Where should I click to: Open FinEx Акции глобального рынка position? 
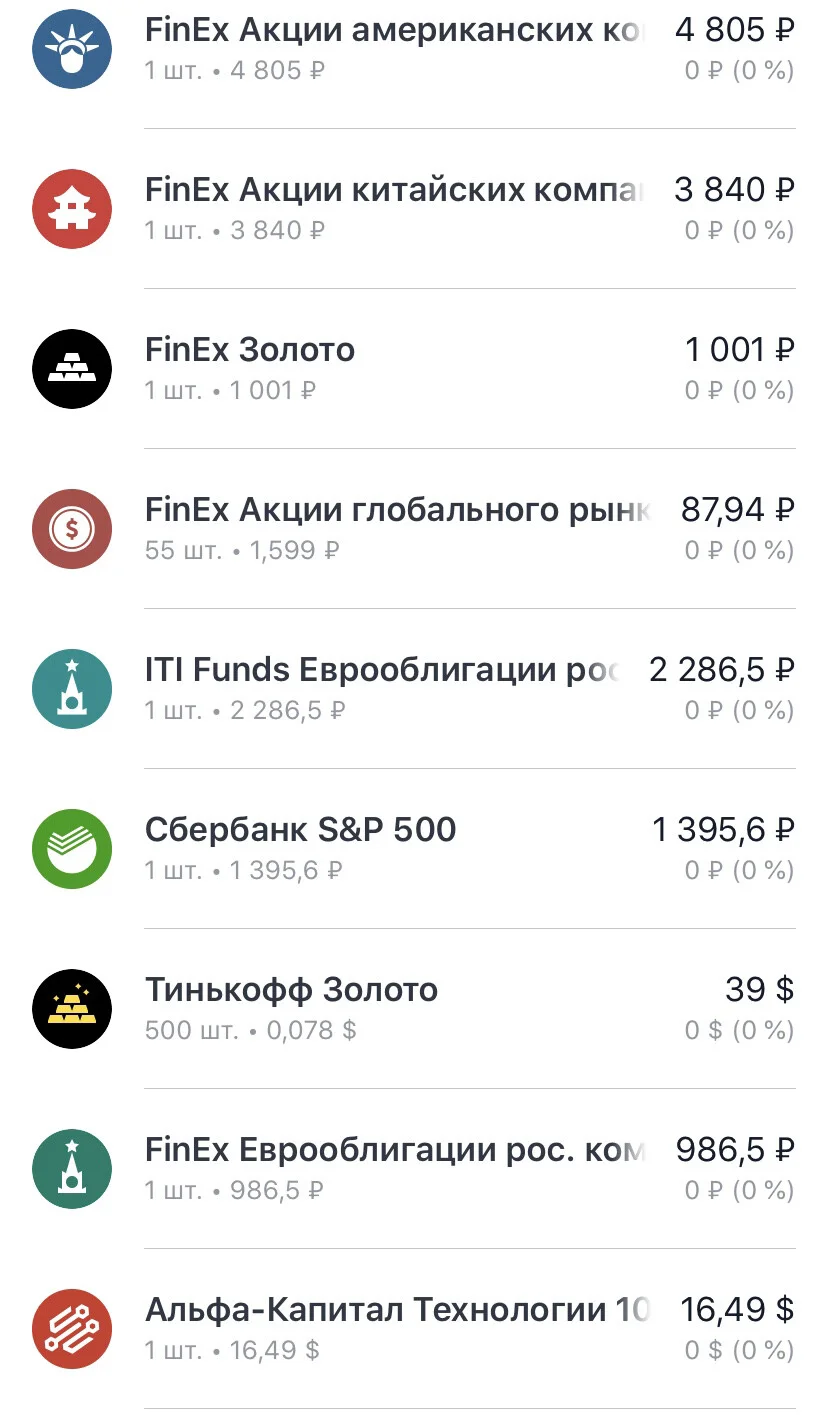pos(414,529)
